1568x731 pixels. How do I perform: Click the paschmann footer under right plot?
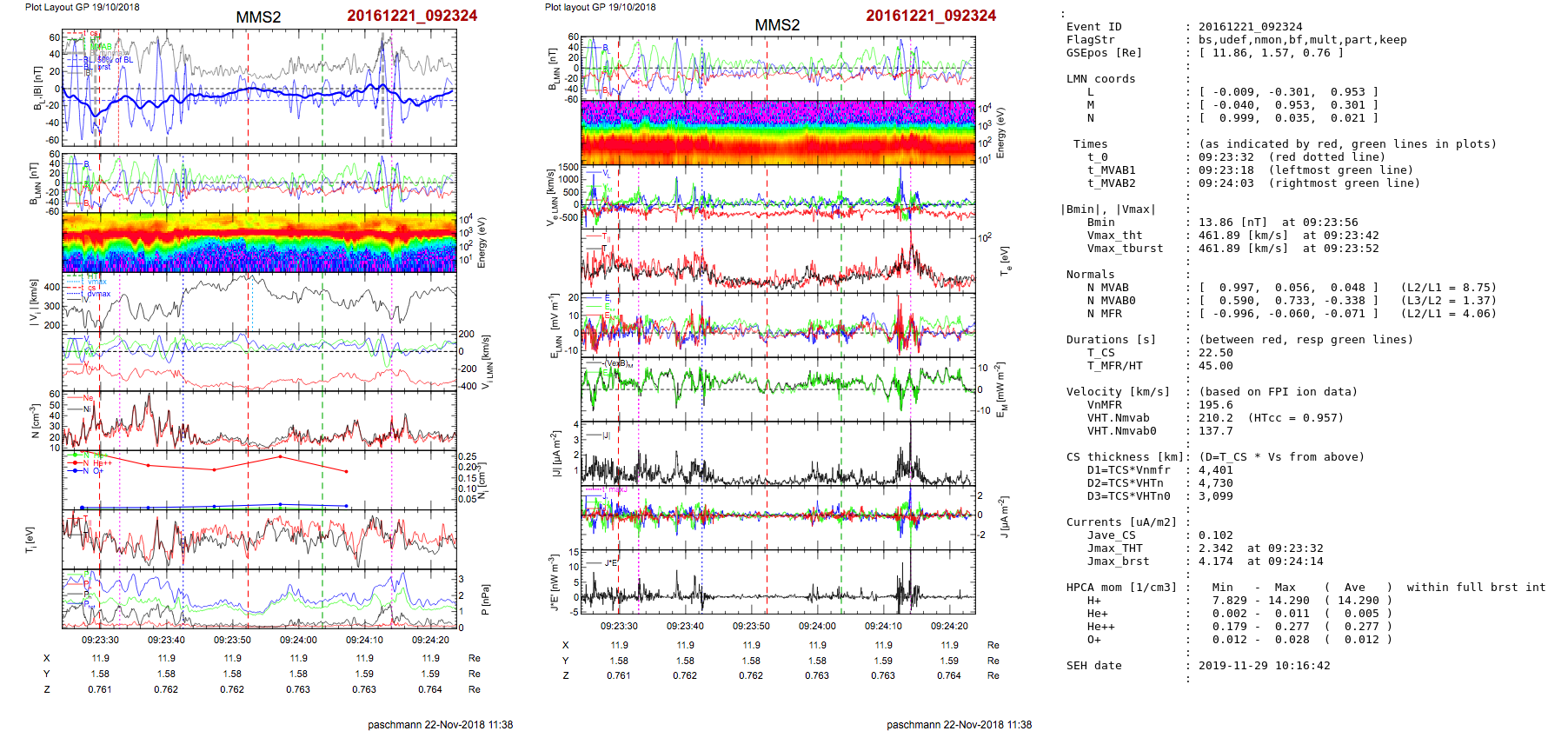(959, 725)
